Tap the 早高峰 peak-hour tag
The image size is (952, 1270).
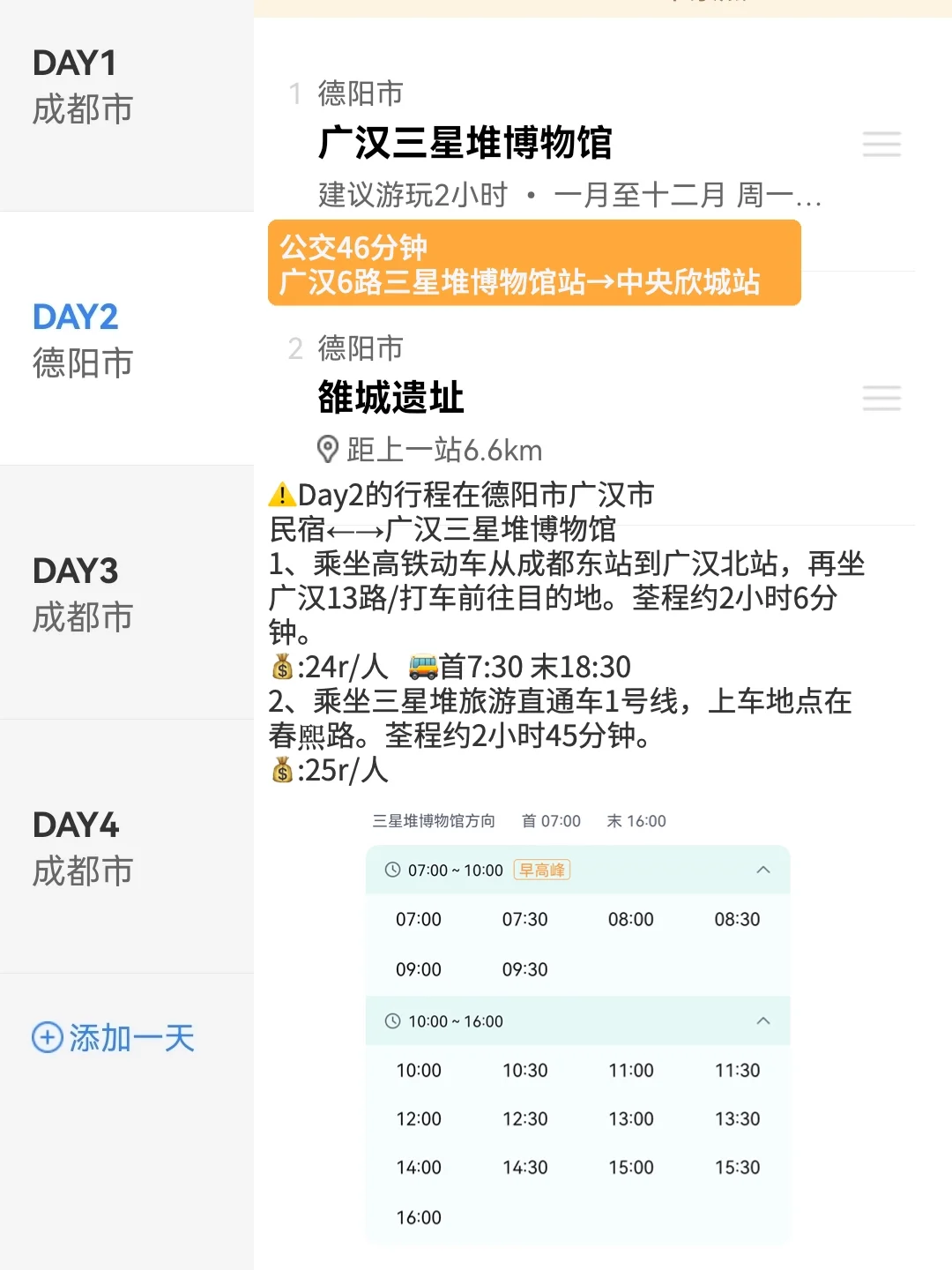[x=542, y=870]
